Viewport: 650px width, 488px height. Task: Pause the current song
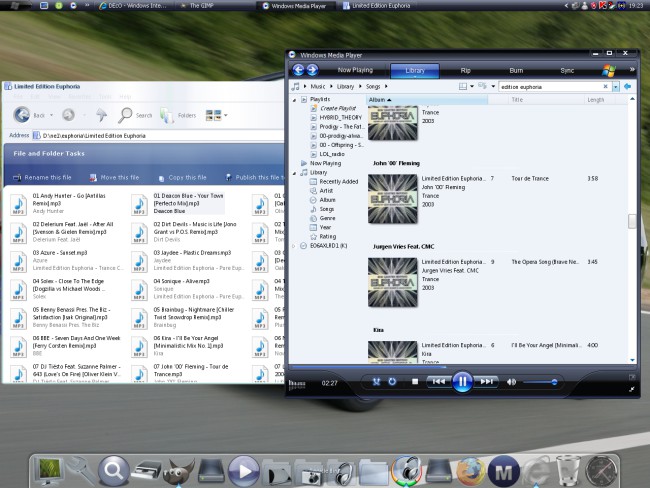pos(462,381)
